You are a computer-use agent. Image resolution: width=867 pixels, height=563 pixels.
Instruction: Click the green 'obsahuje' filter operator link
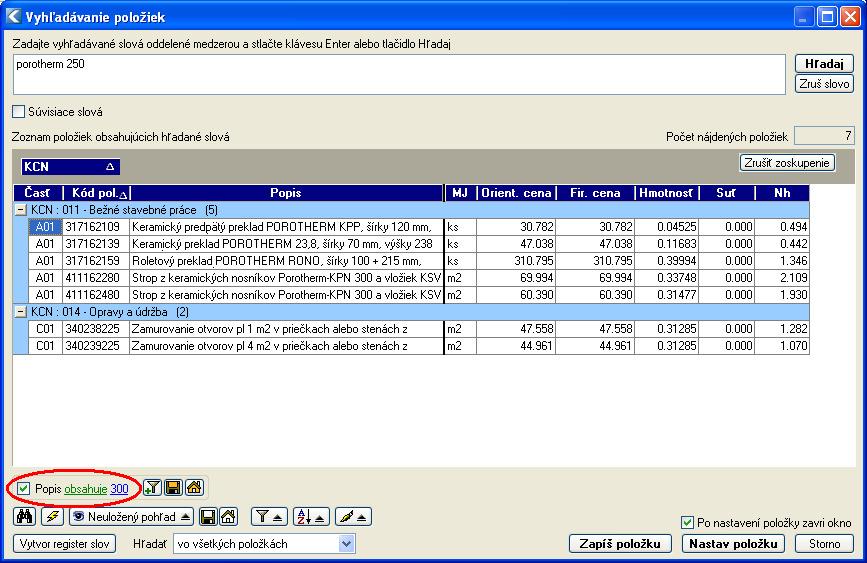point(86,488)
